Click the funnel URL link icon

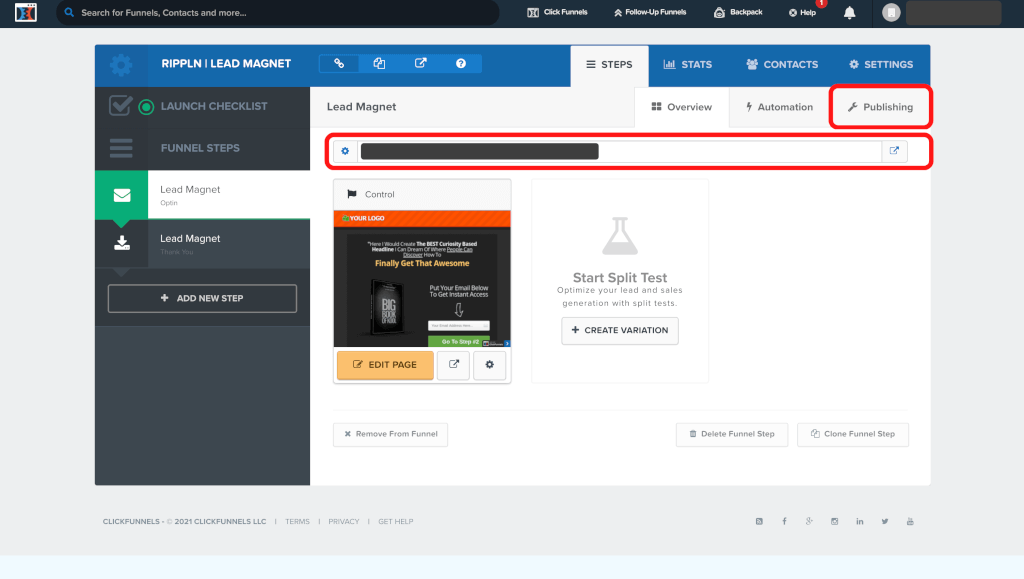339,63
